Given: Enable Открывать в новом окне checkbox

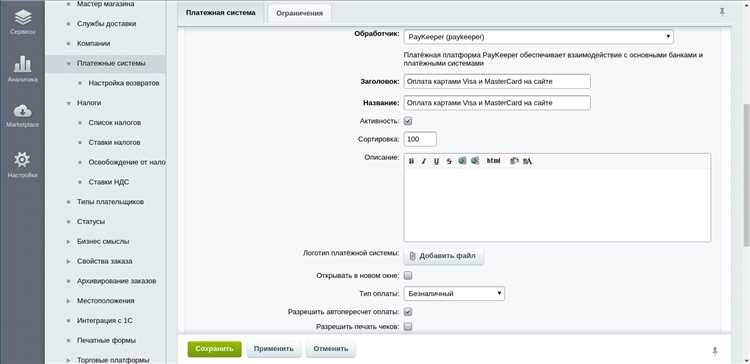Looking at the screenshot, I should pyautogui.click(x=408, y=276).
